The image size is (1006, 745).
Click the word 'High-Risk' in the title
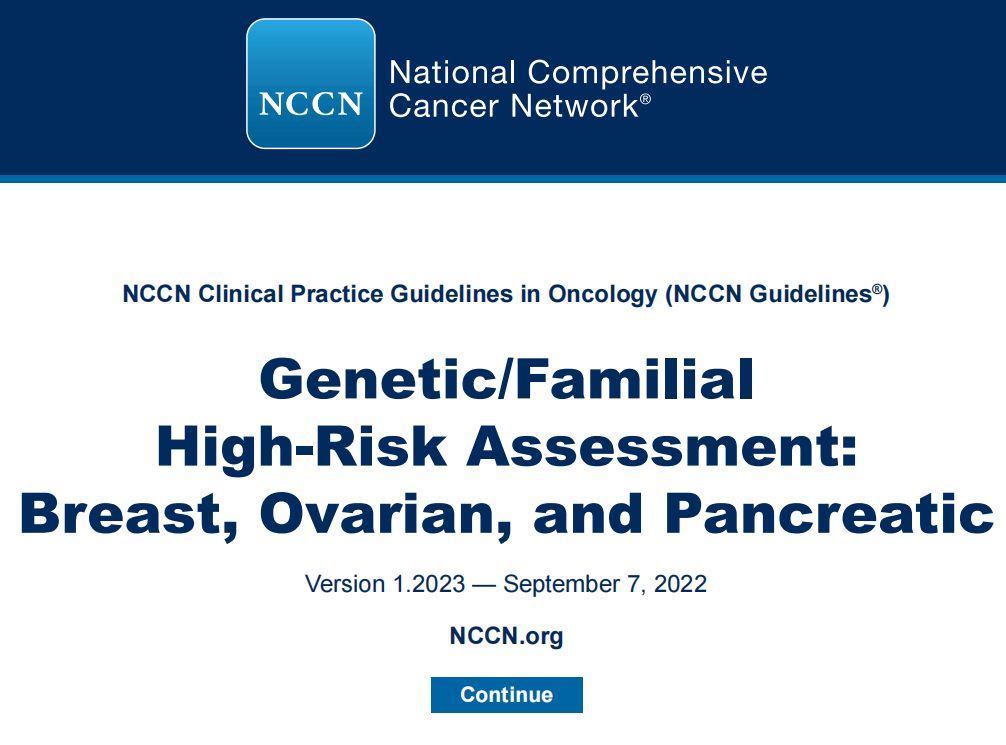(302, 447)
